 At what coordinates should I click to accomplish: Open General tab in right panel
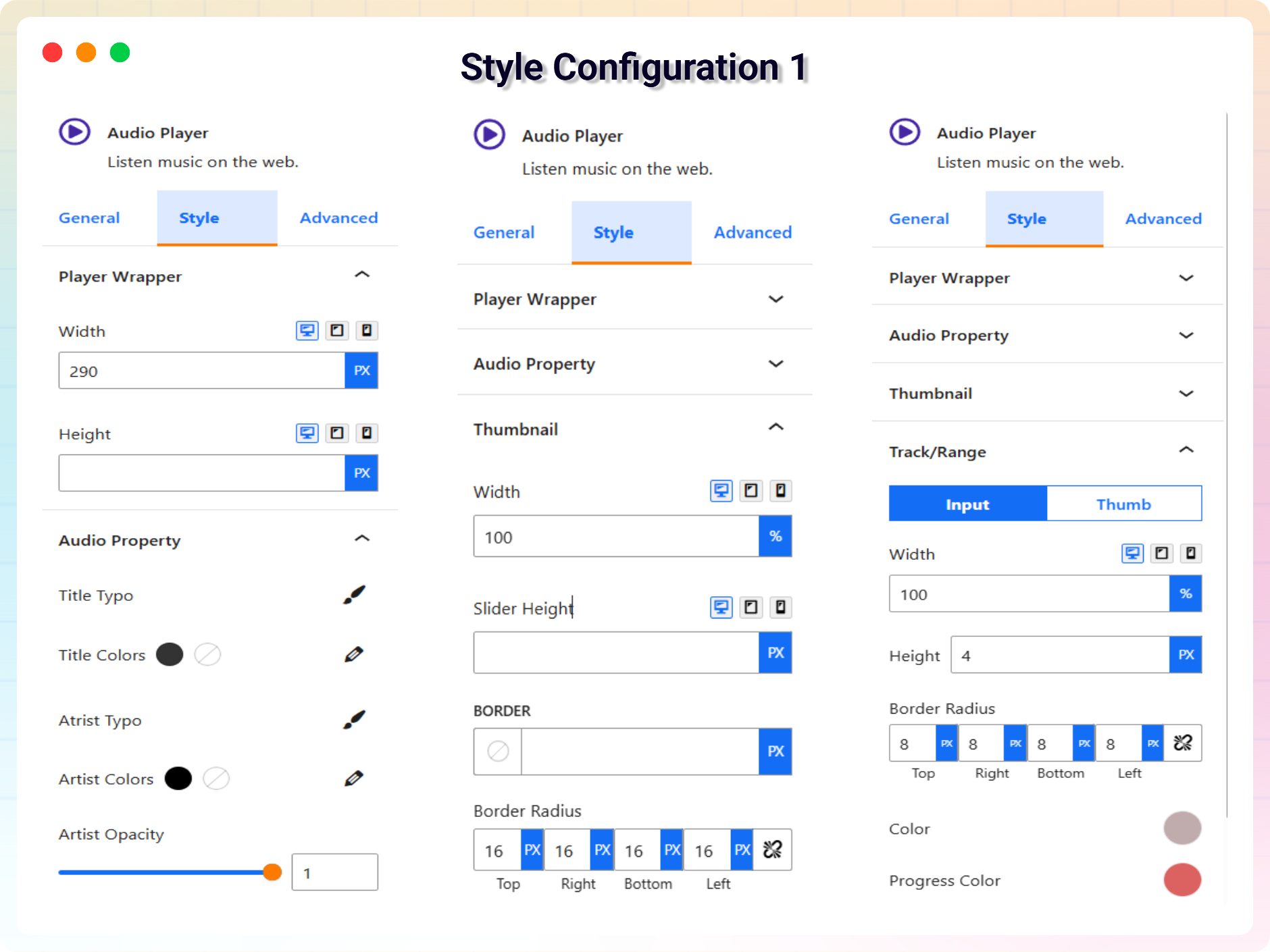click(x=919, y=219)
